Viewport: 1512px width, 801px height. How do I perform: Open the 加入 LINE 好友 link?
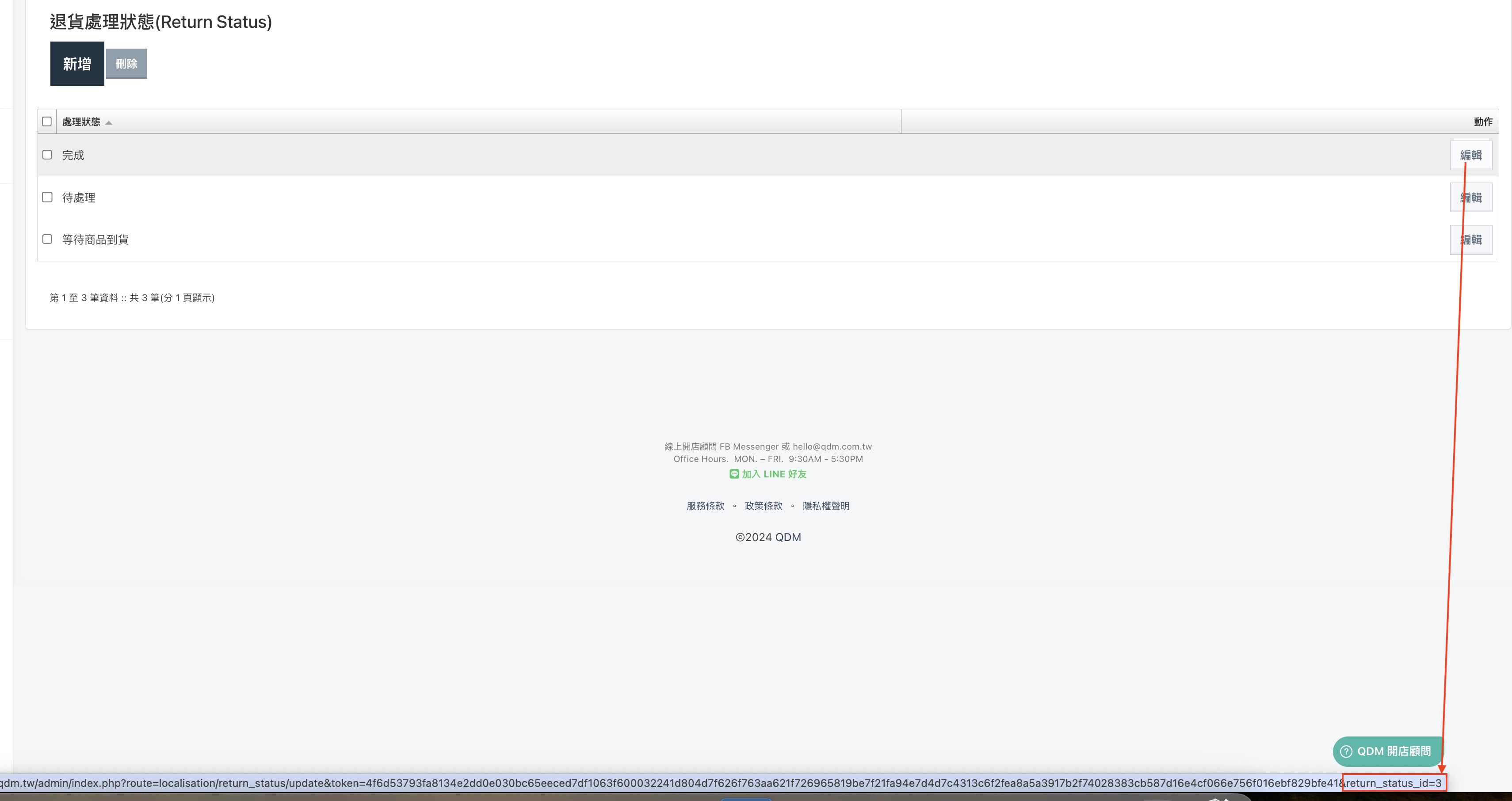[x=774, y=474]
